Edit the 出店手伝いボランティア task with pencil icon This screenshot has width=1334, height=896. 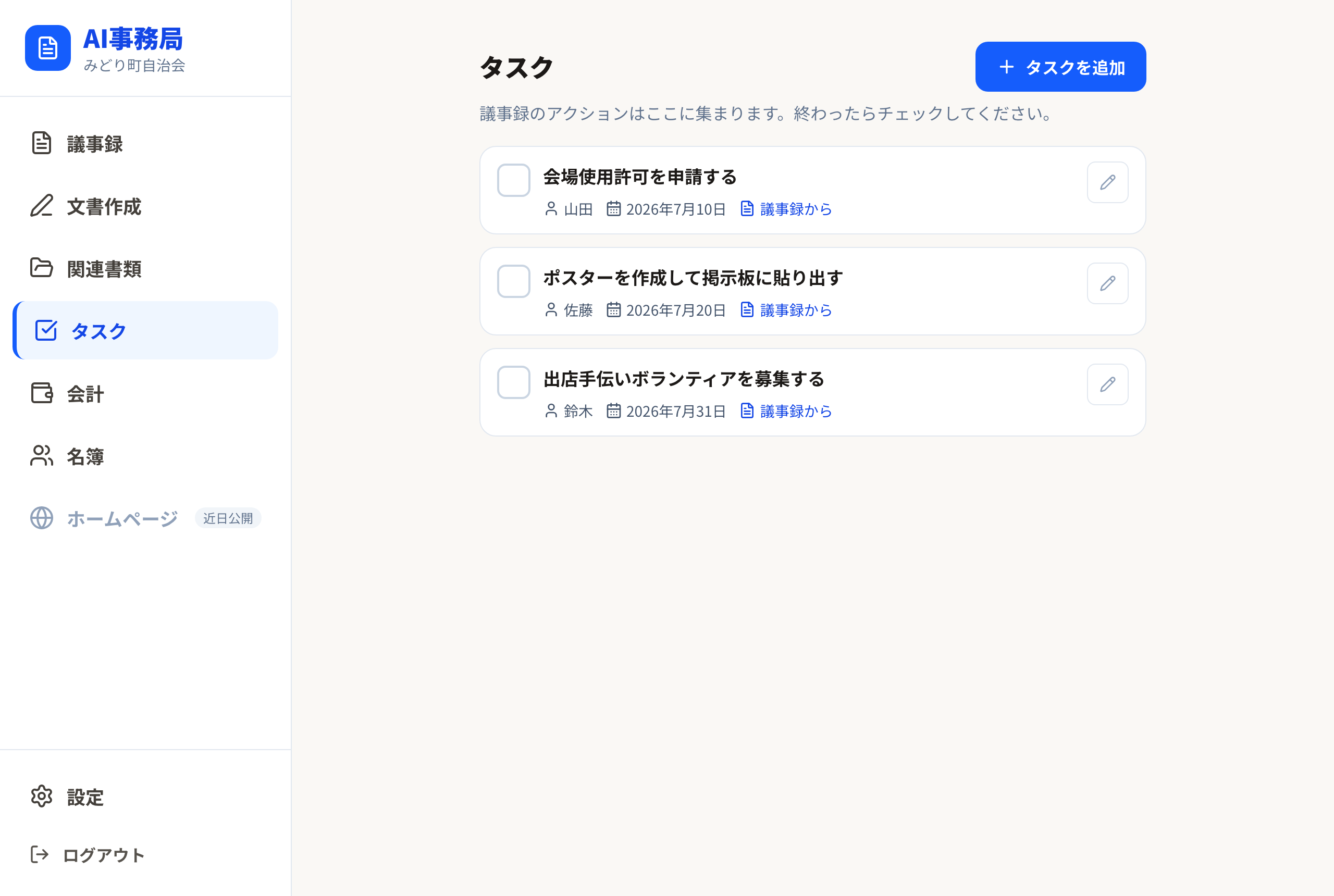coord(1108,384)
